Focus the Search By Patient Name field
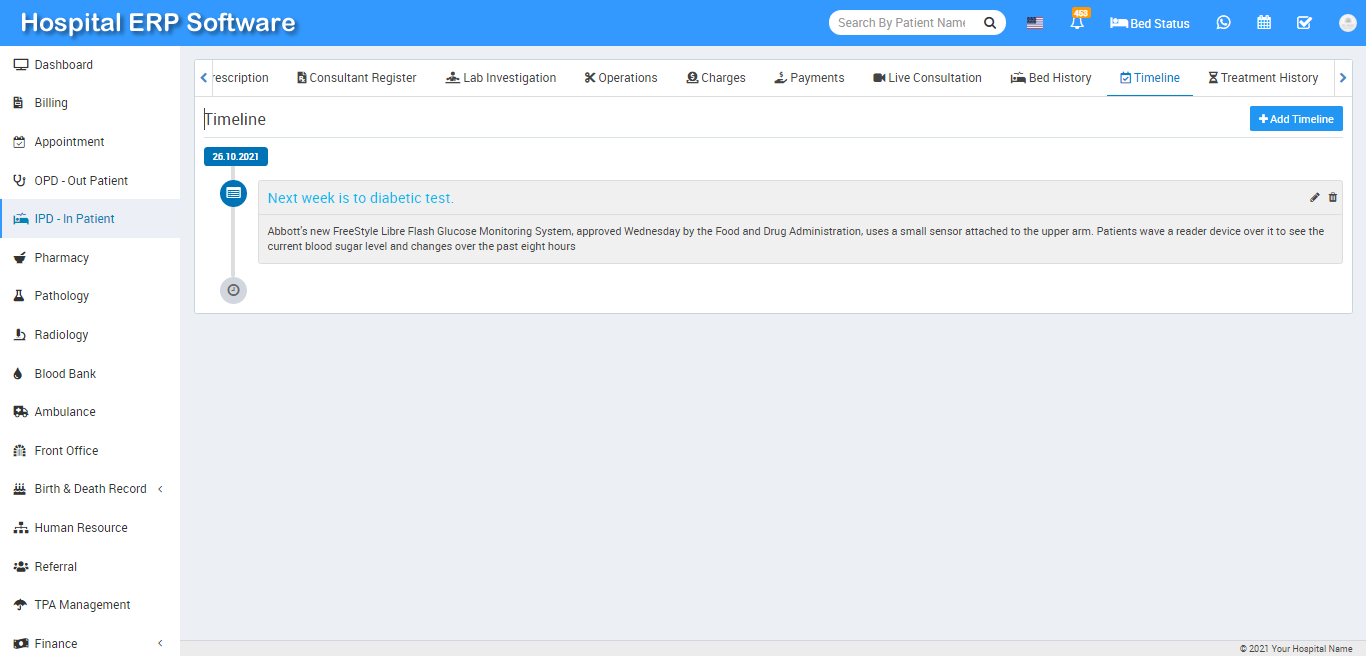Image resolution: width=1366 pixels, height=657 pixels. [x=902, y=23]
